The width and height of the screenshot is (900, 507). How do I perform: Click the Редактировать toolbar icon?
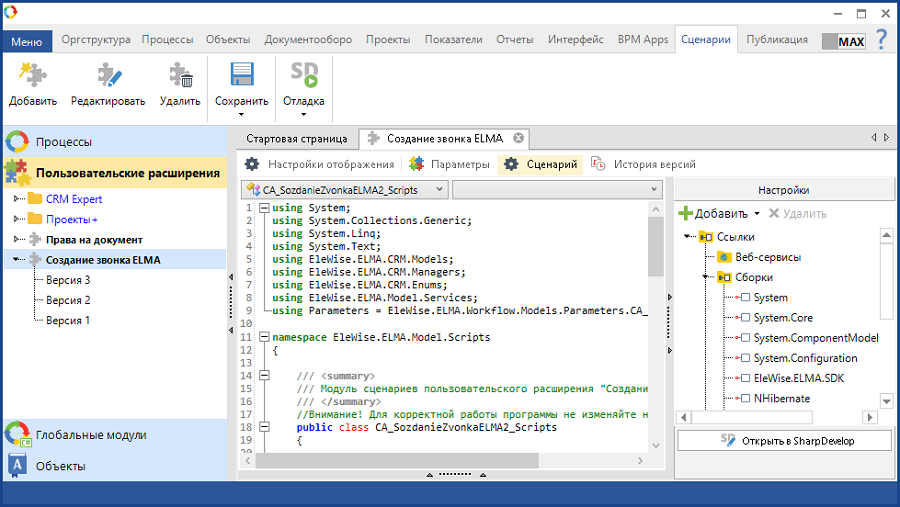click(x=108, y=76)
